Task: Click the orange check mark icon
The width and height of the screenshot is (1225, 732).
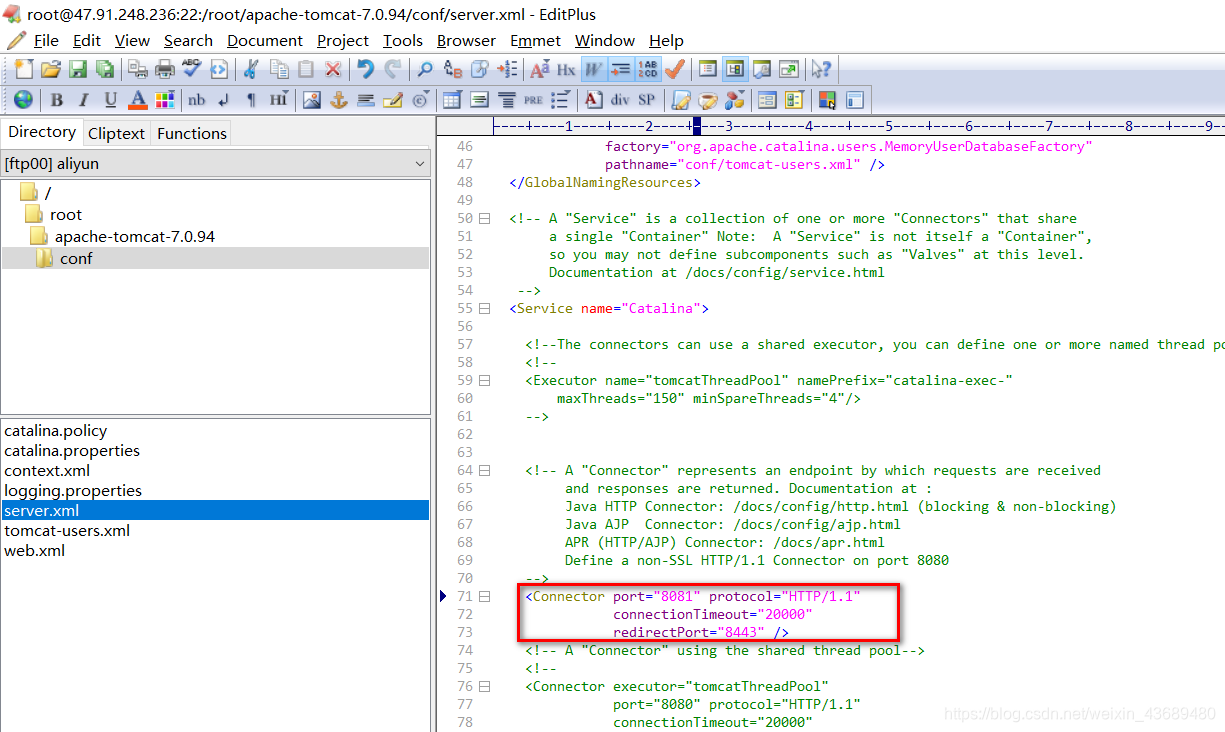Action: point(674,69)
